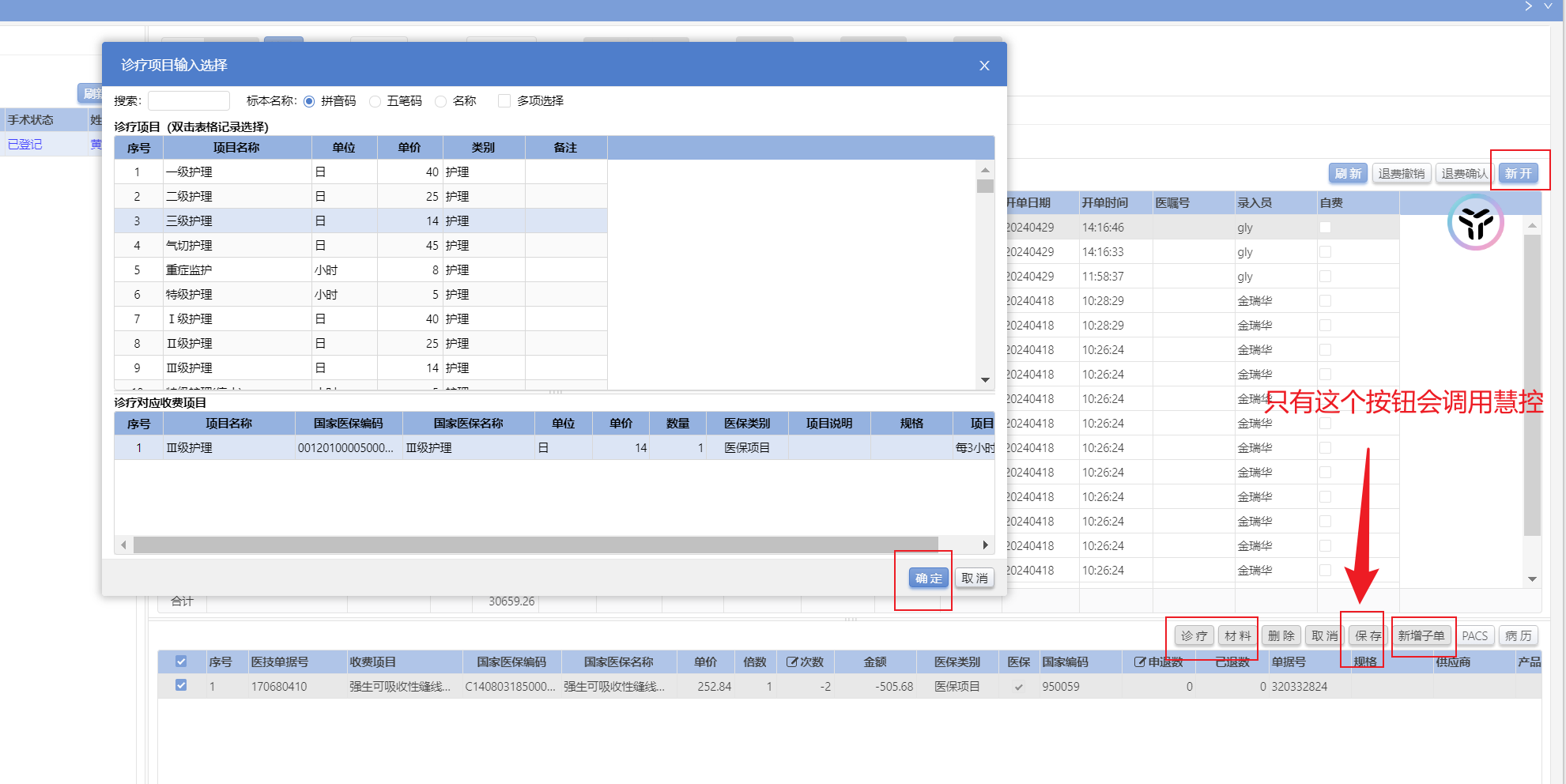Click left arrow of 收费项目 horizontal scrollbar

click(123, 545)
